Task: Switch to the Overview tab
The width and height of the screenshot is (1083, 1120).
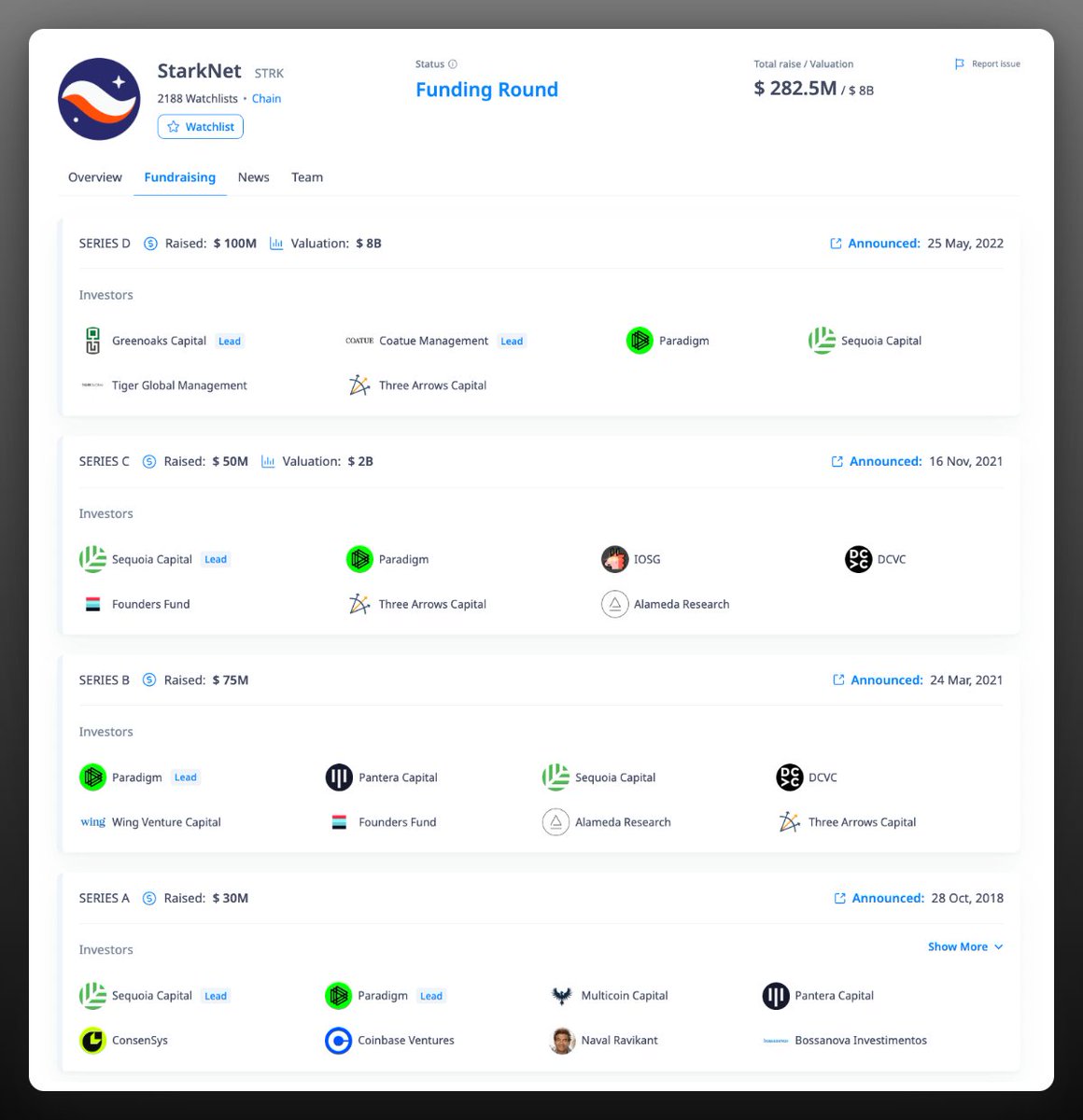Action: tap(95, 177)
